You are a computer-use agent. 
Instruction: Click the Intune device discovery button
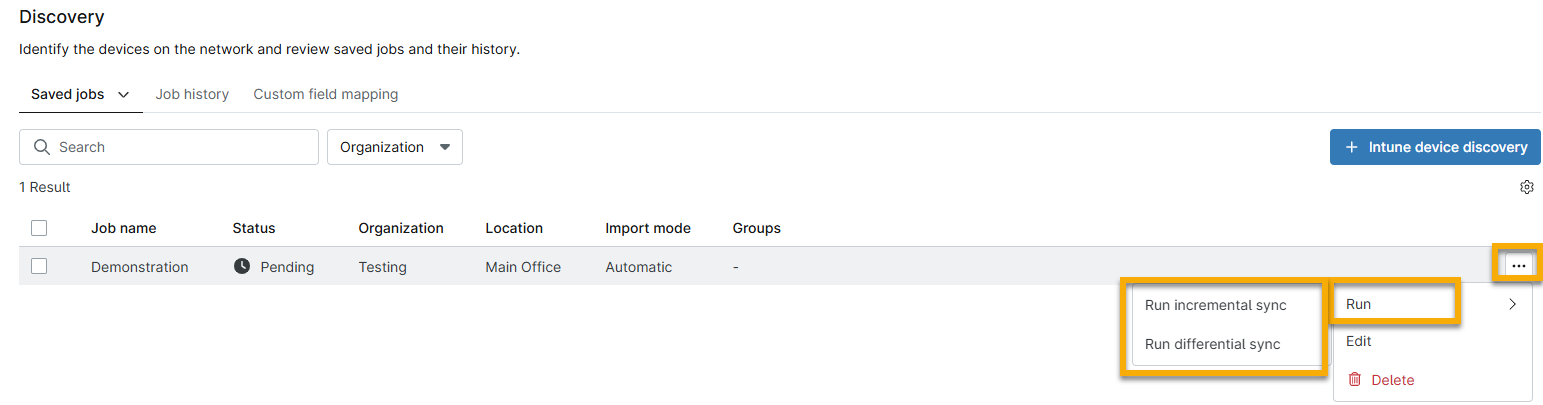[x=1435, y=147]
